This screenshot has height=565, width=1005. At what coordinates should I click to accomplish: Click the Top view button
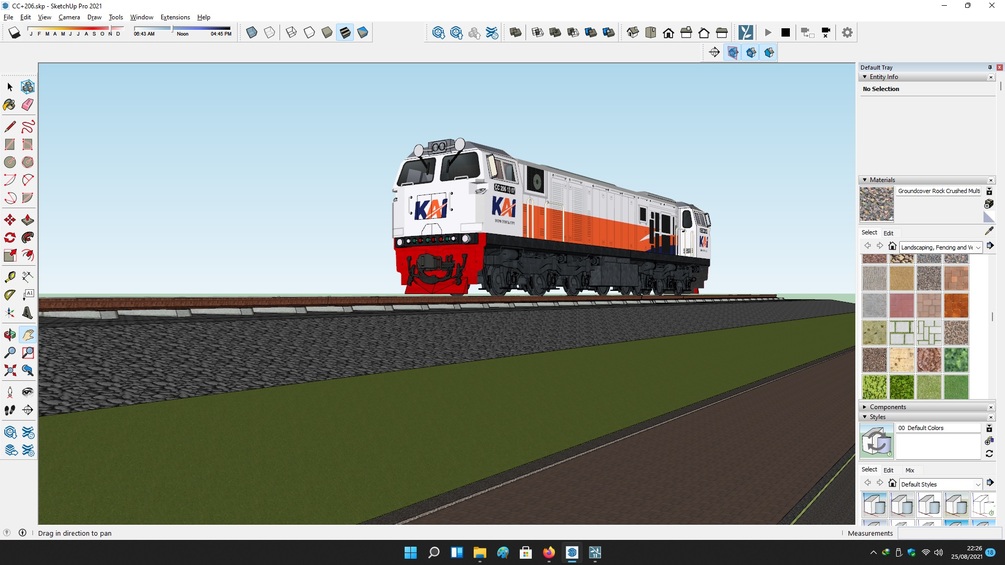pos(651,32)
